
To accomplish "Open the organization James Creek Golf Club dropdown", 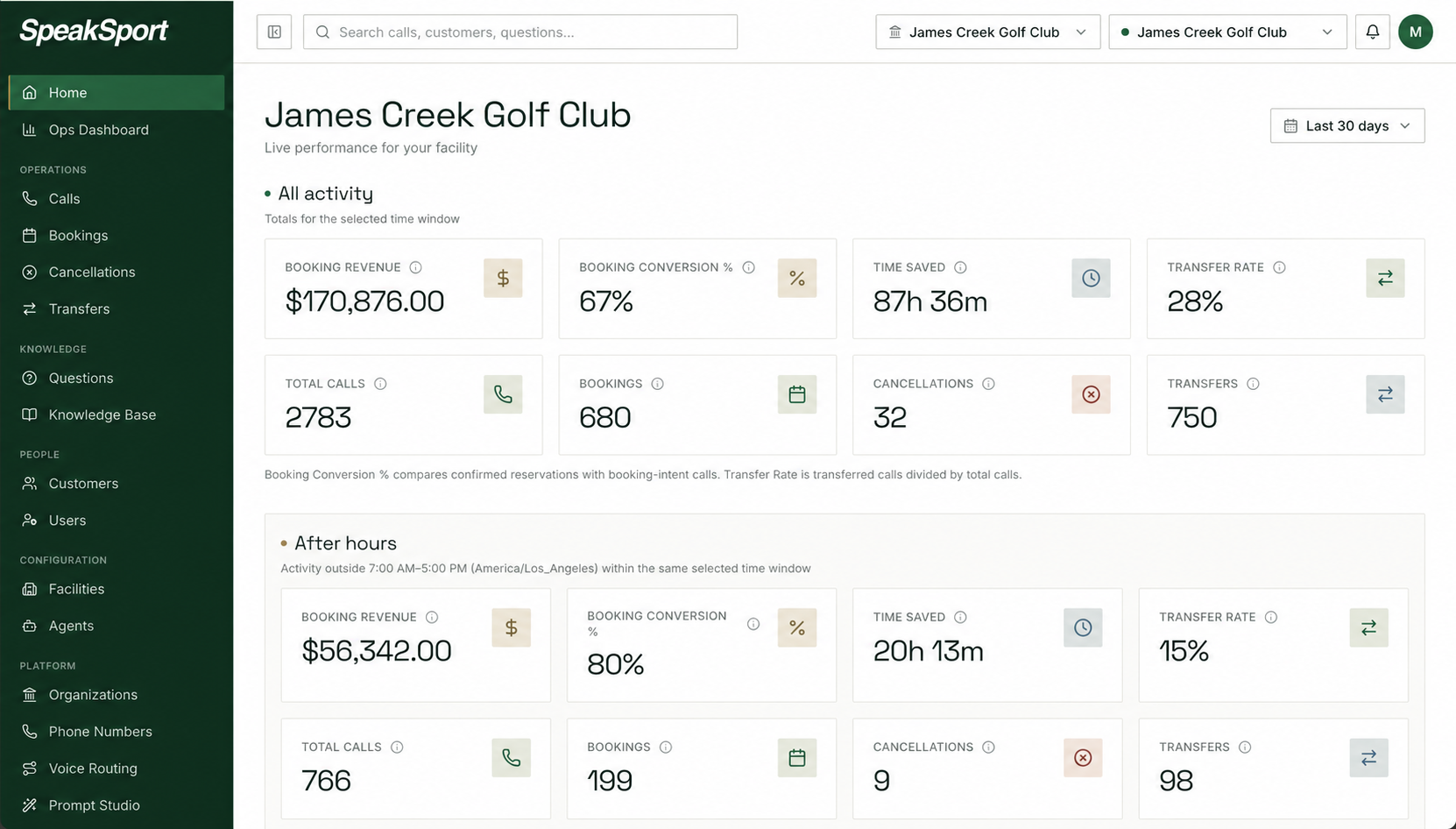I will click(x=988, y=32).
